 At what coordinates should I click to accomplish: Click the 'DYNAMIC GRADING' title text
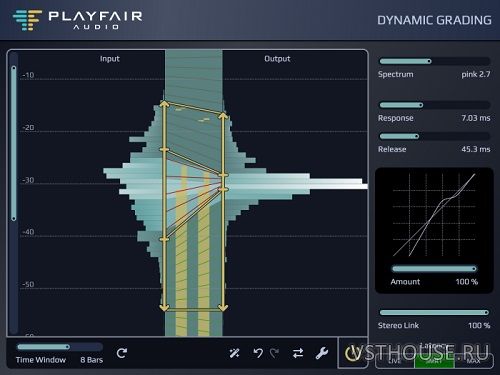pyautogui.click(x=434, y=20)
